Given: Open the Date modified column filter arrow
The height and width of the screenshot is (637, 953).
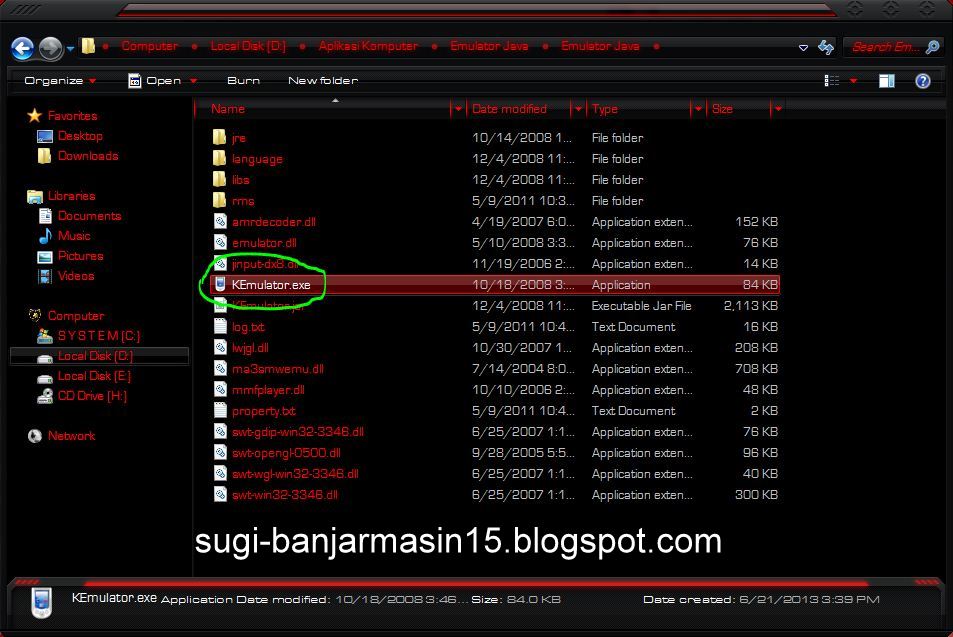Looking at the screenshot, I should click(578, 109).
